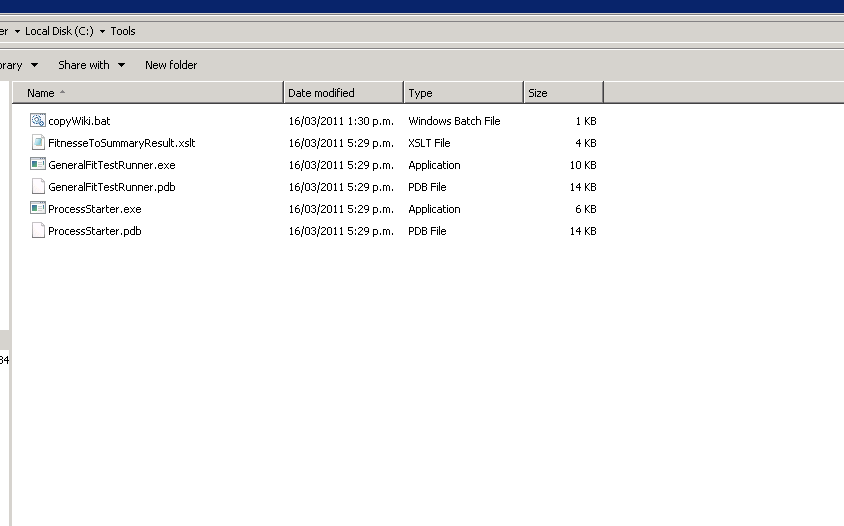This screenshot has width=844, height=526.
Task: Click Tools in the address breadcrumb
Action: pos(123,31)
